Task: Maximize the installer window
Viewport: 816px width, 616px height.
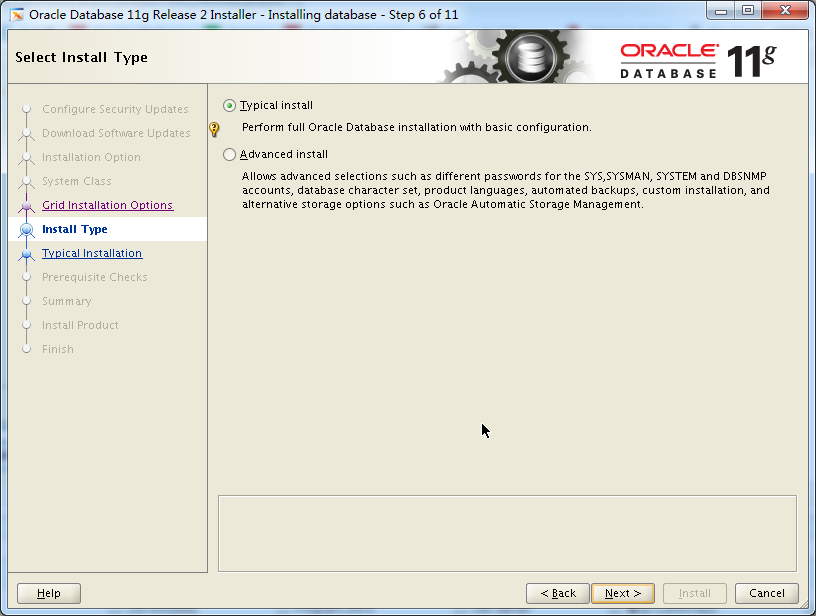Action: (748, 11)
